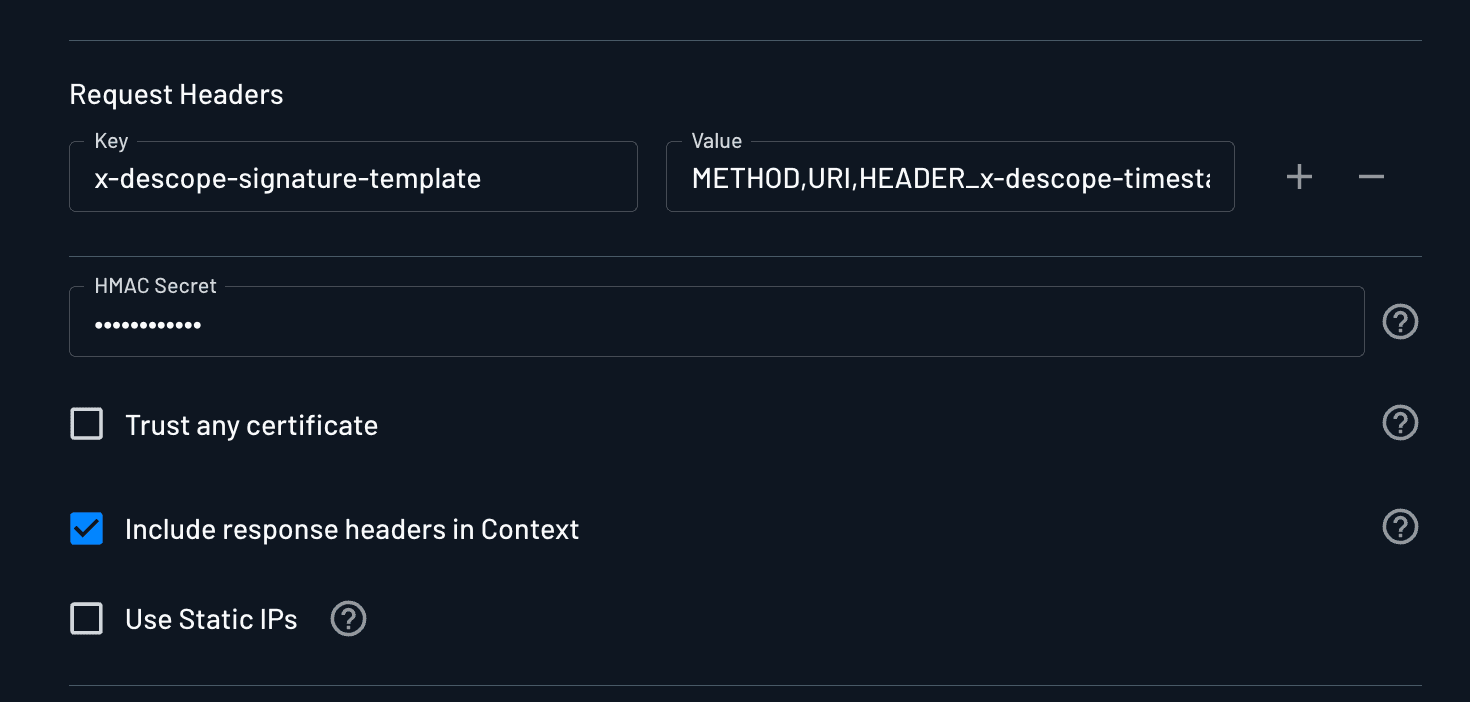1470x702 pixels.
Task: Show help for Use Static IPs
Action: pyautogui.click(x=348, y=618)
